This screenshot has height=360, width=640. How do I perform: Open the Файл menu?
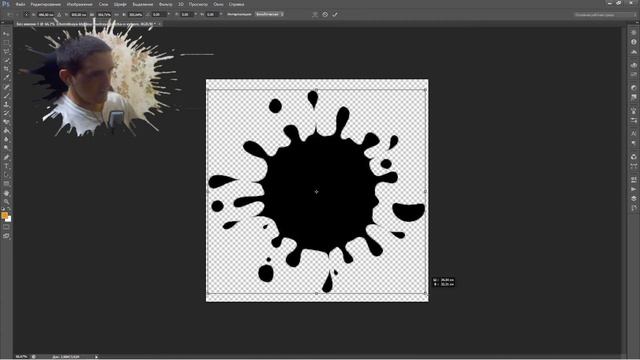click(20, 4)
